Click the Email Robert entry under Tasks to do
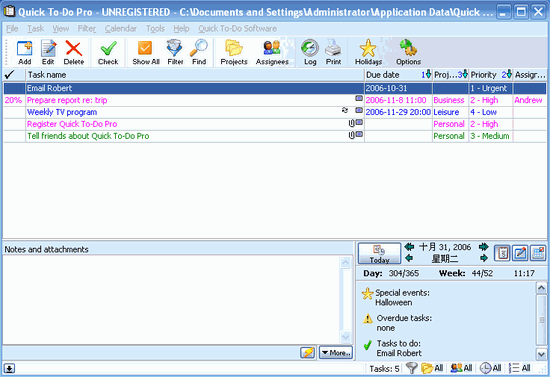Viewport: 550px width, 377px height. (399, 353)
